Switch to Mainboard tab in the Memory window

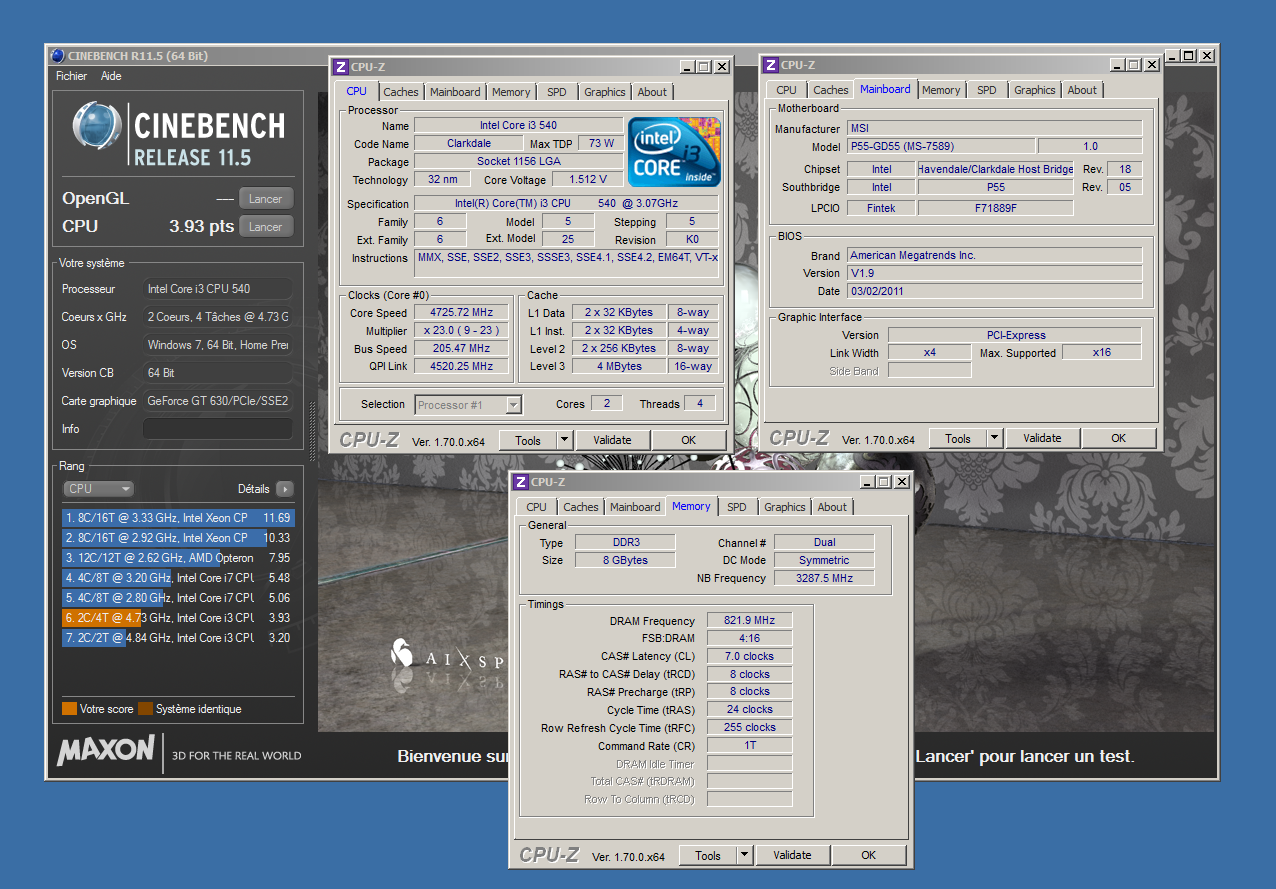(635, 507)
